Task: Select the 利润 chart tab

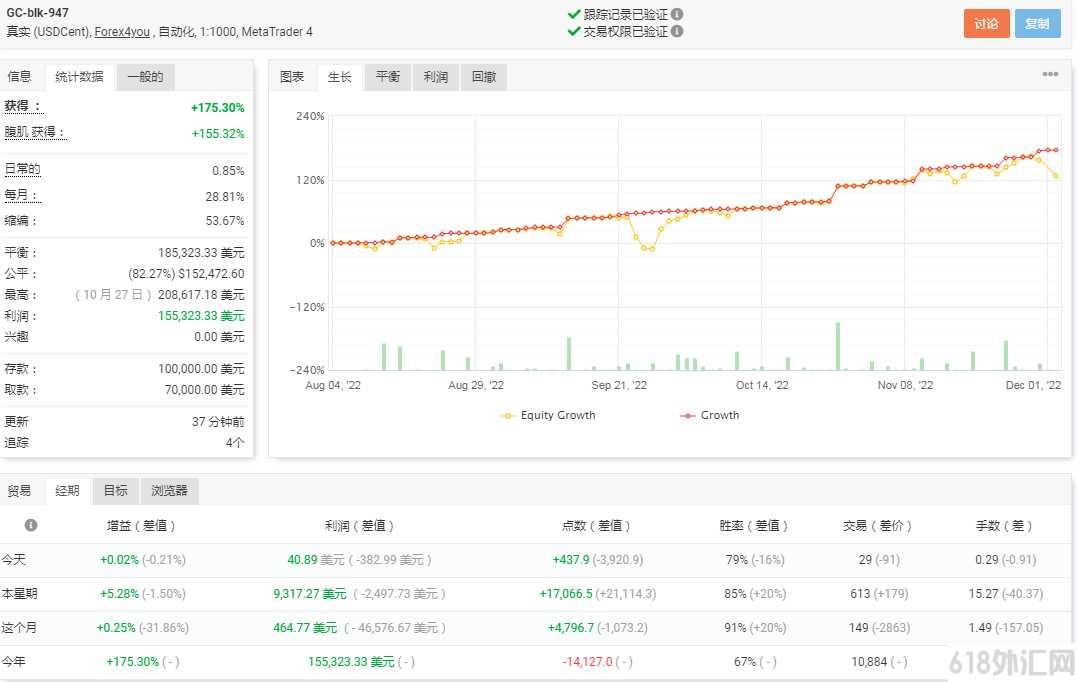Action: coord(435,77)
